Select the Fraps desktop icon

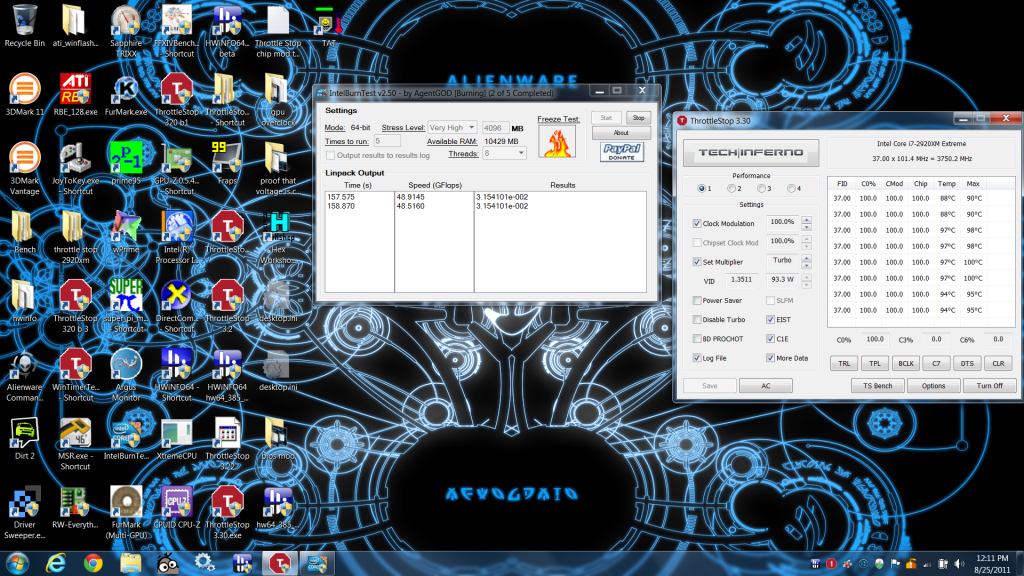click(227, 163)
